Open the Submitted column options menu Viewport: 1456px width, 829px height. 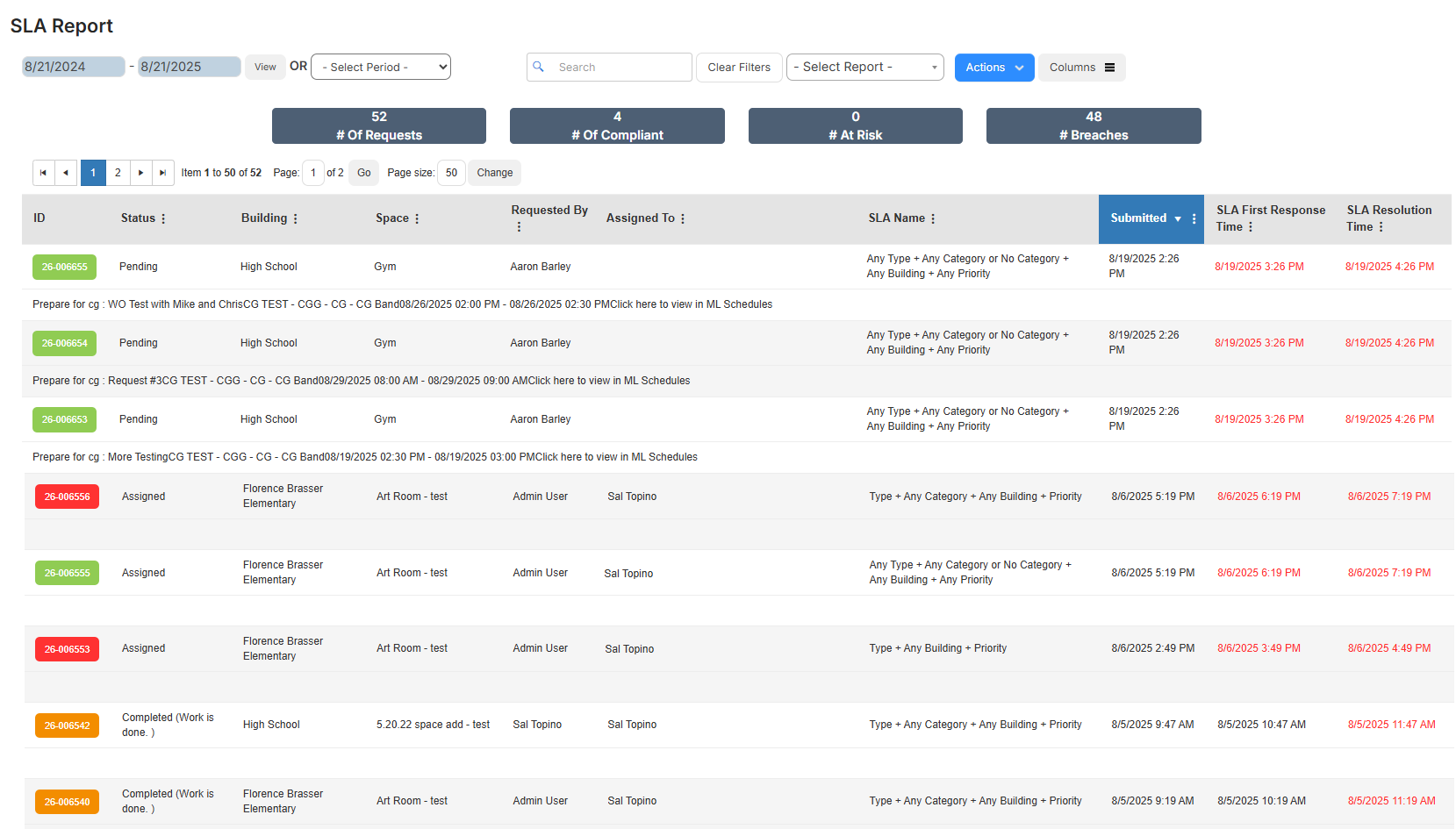(1192, 218)
